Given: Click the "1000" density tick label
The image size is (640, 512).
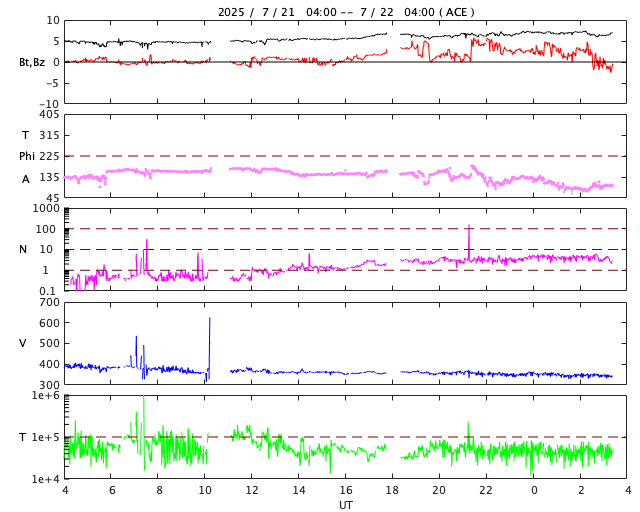Looking at the screenshot, I should (x=46, y=208).
